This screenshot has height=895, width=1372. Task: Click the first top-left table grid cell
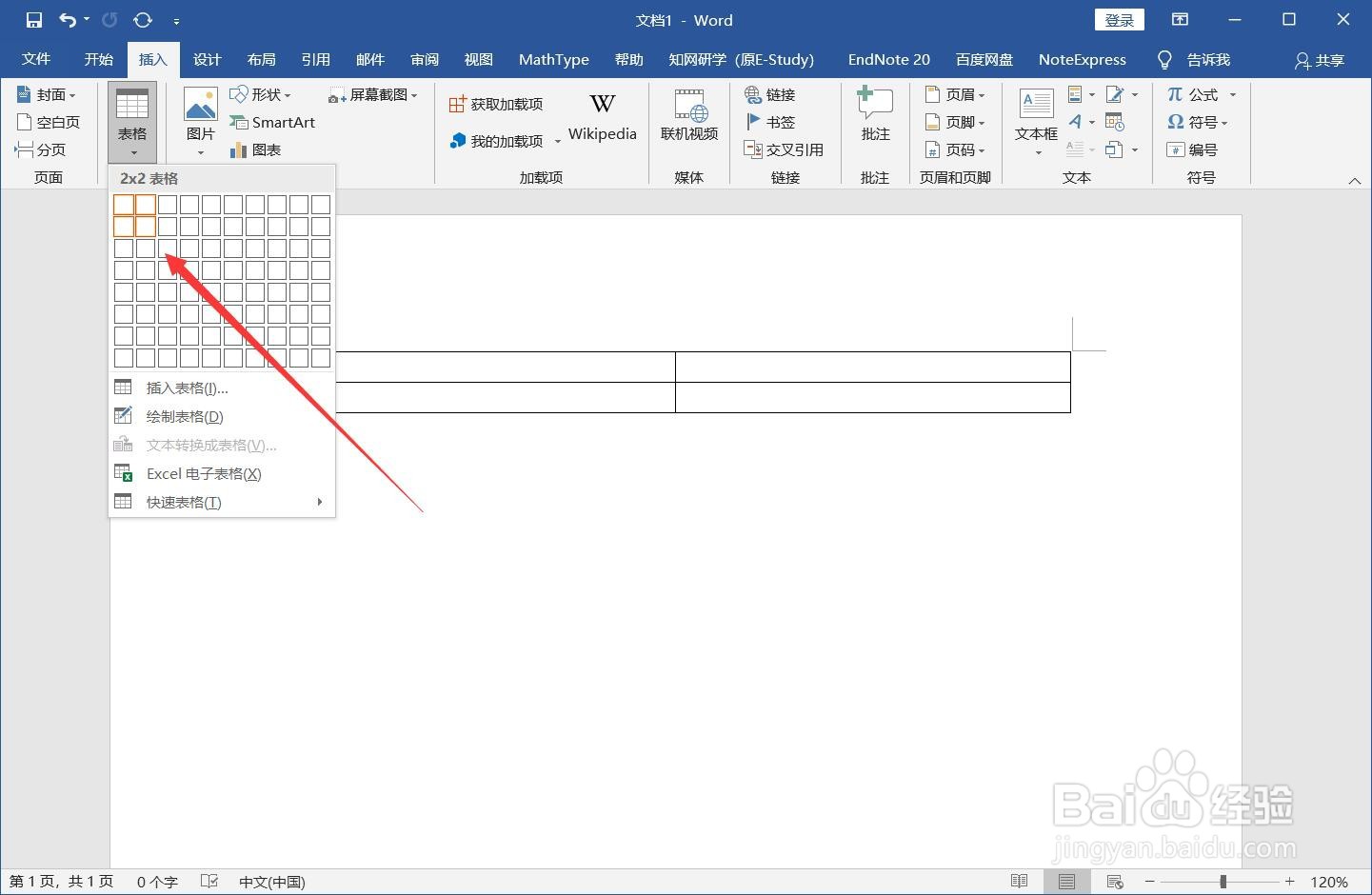(x=124, y=204)
